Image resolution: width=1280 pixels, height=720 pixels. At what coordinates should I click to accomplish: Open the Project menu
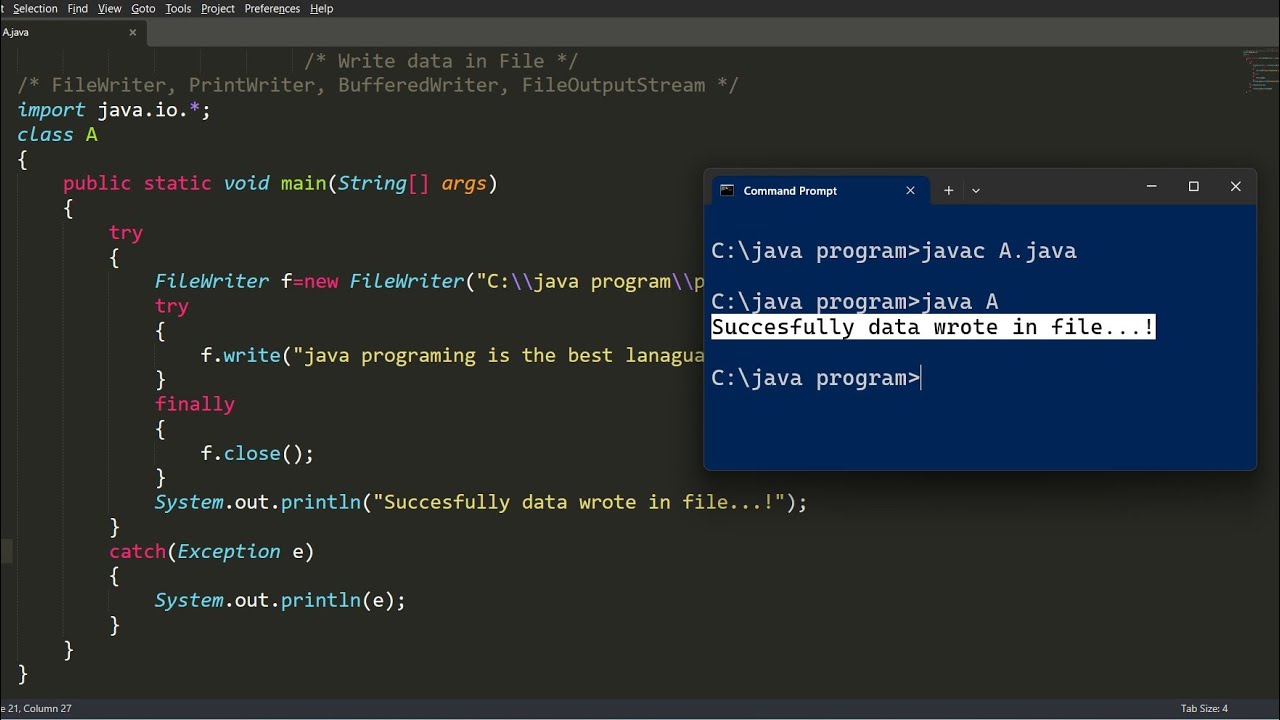pyautogui.click(x=218, y=8)
